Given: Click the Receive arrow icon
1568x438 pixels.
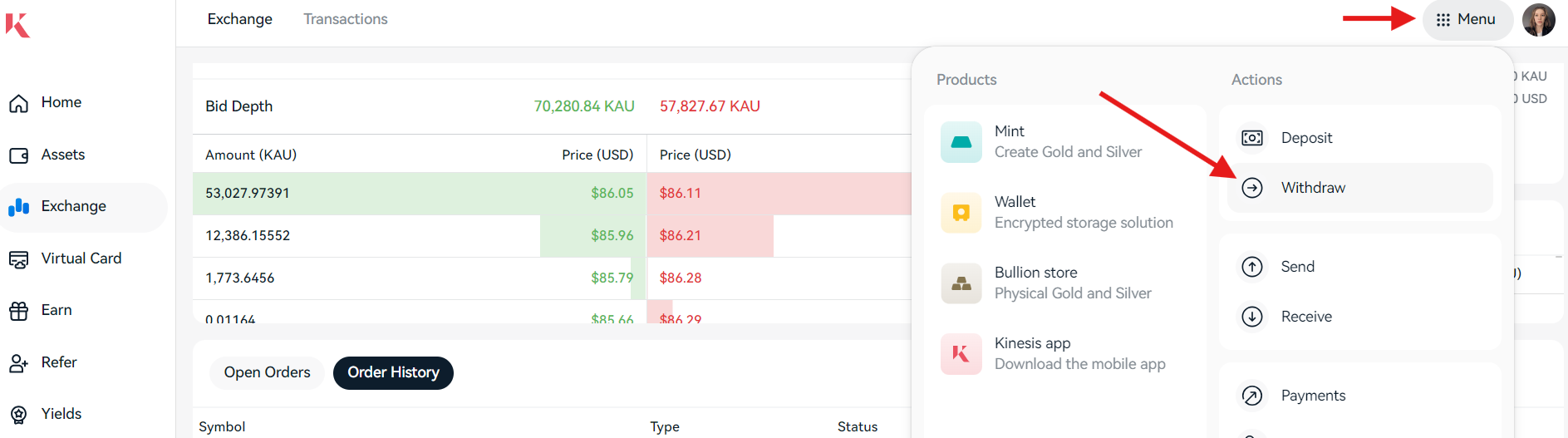Looking at the screenshot, I should pyautogui.click(x=1251, y=317).
